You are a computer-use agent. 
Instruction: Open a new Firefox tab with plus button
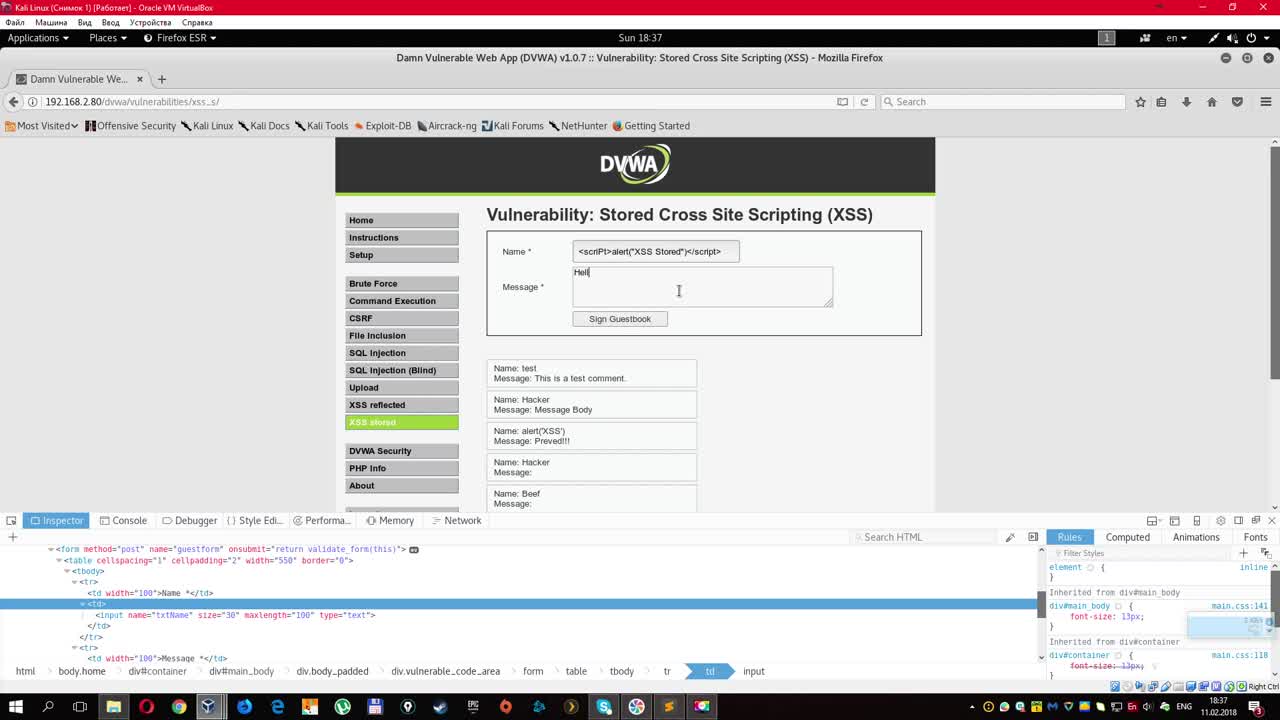pyautogui.click(x=161, y=79)
